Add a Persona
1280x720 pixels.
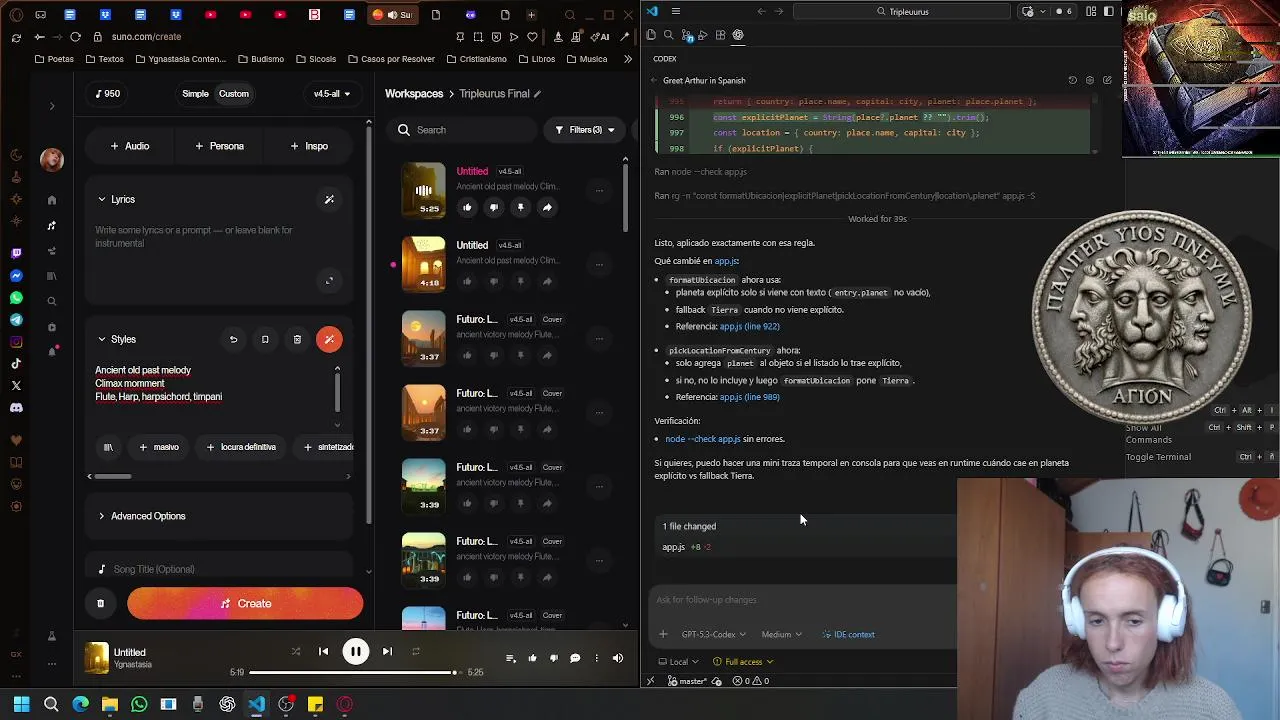219,146
